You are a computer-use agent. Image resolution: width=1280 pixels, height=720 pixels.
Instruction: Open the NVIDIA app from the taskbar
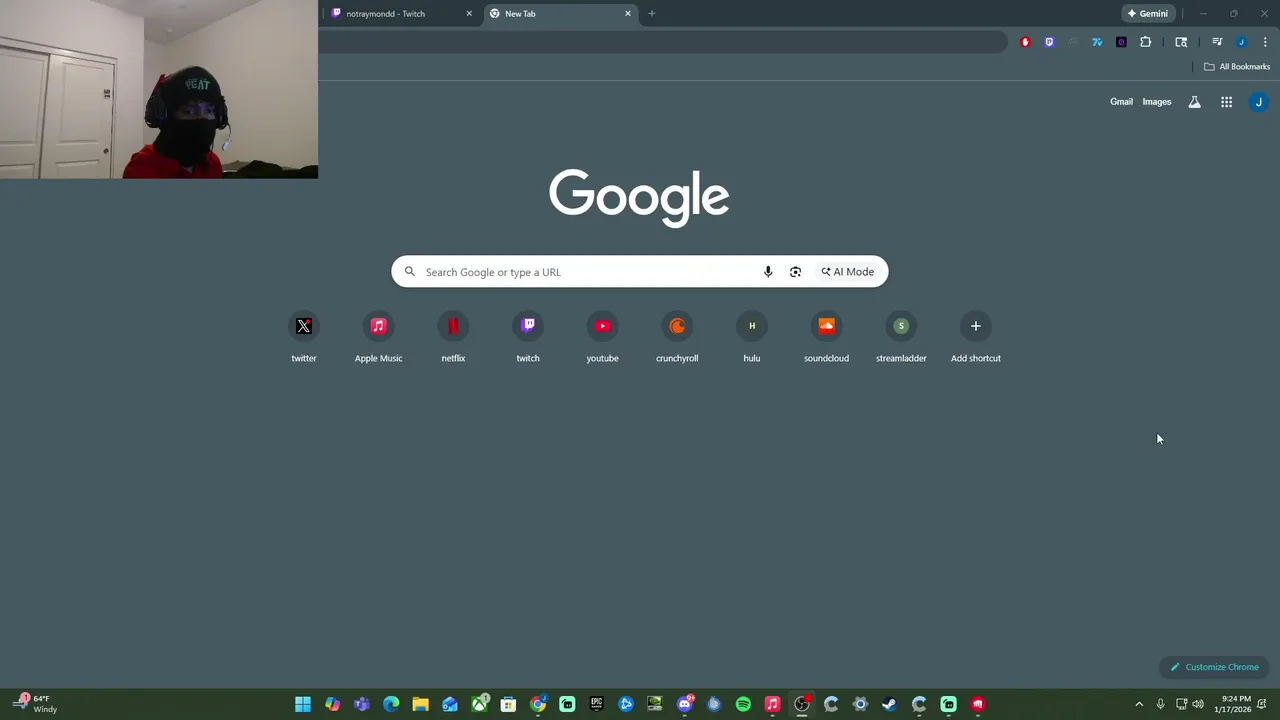click(x=655, y=704)
